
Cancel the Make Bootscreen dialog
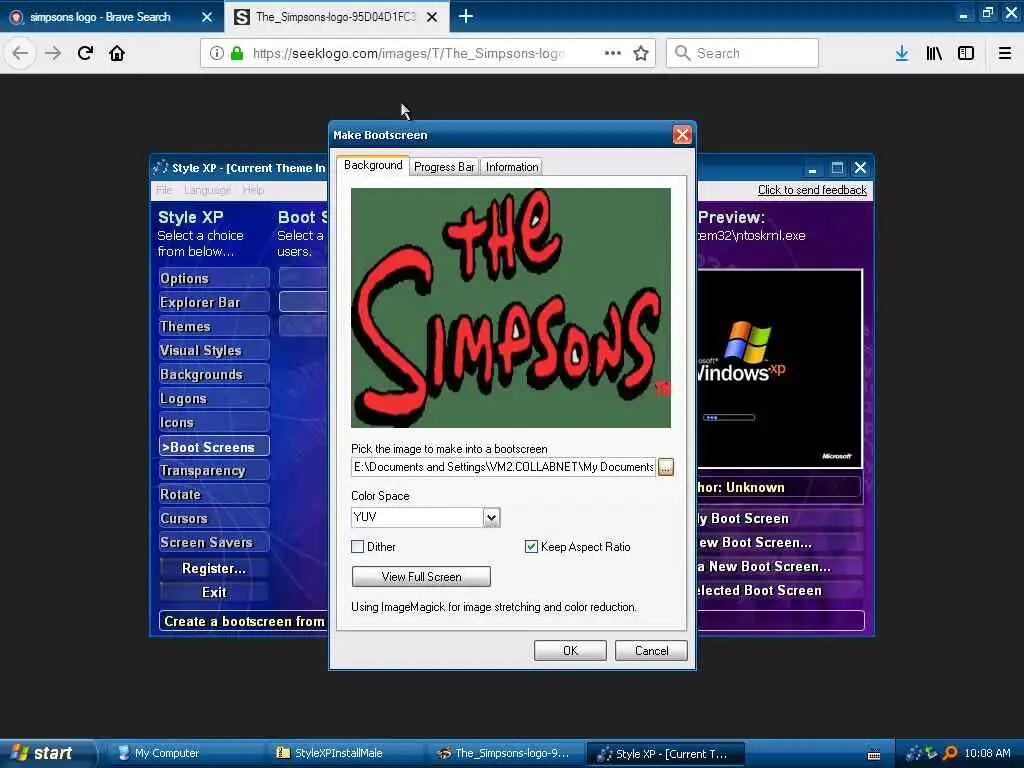pos(651,650)
